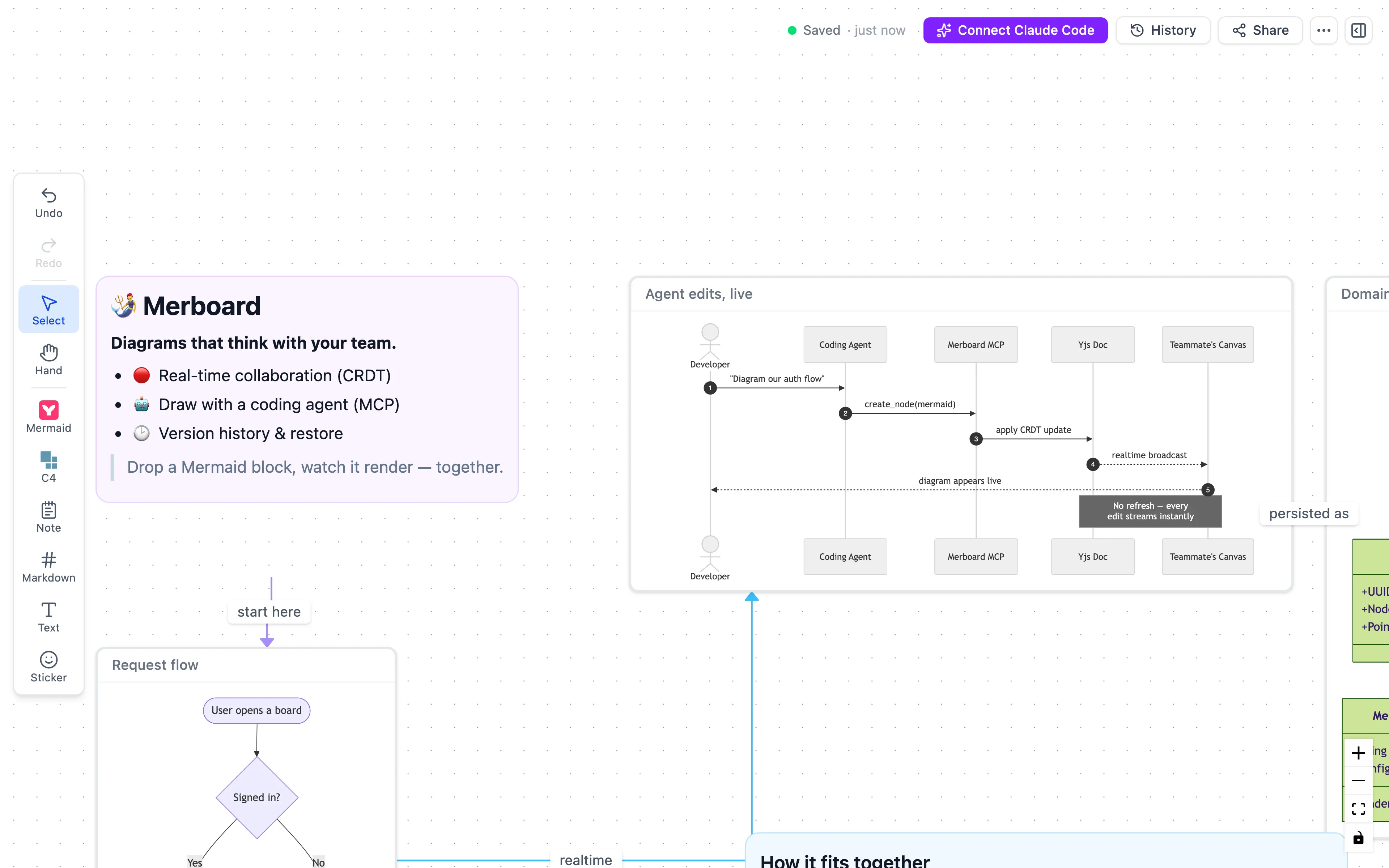
Task: Click bottom Coding Agent participant box
Action: pos(845,556)
